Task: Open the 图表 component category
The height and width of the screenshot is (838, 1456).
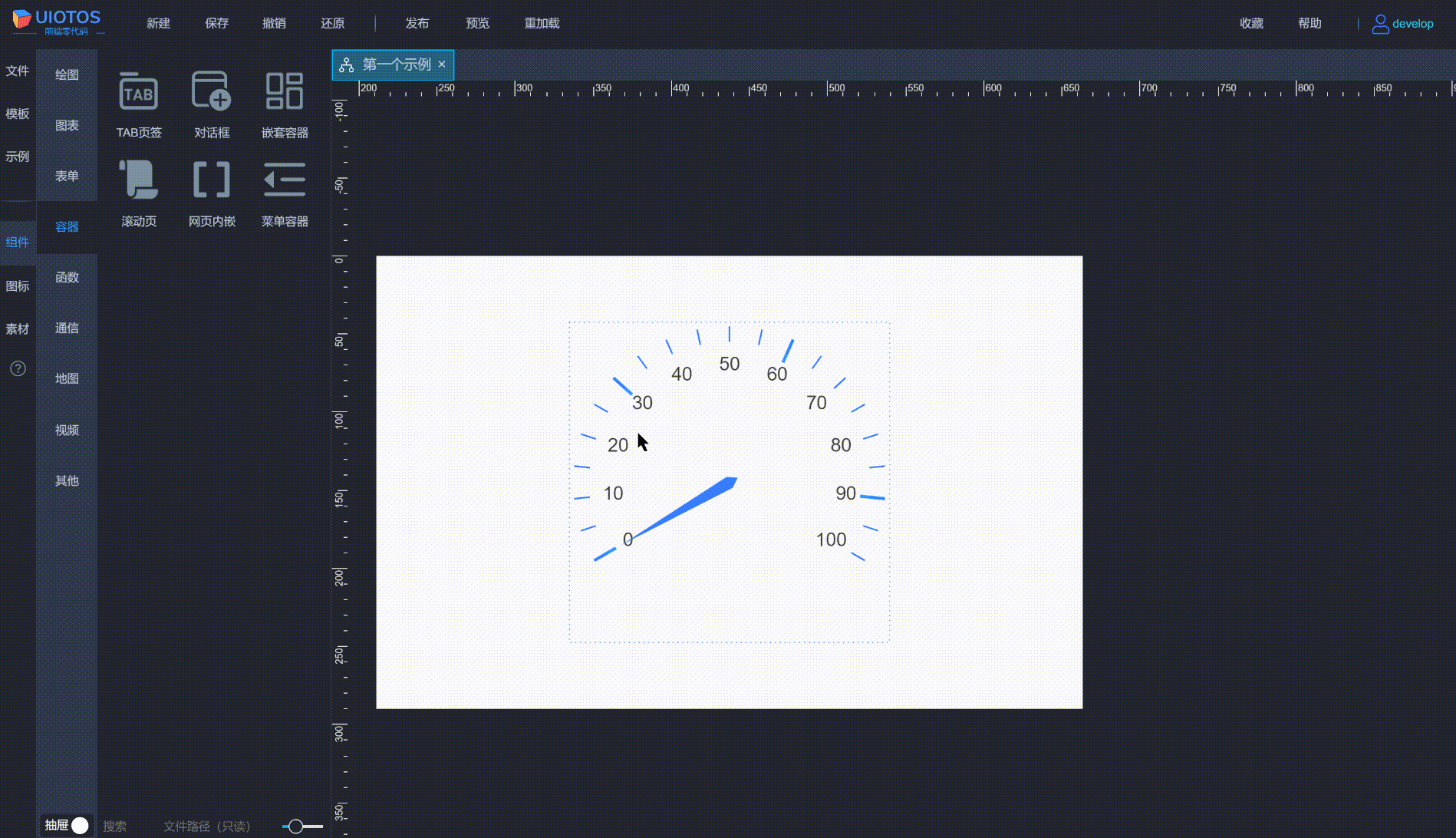Action: 67,125
